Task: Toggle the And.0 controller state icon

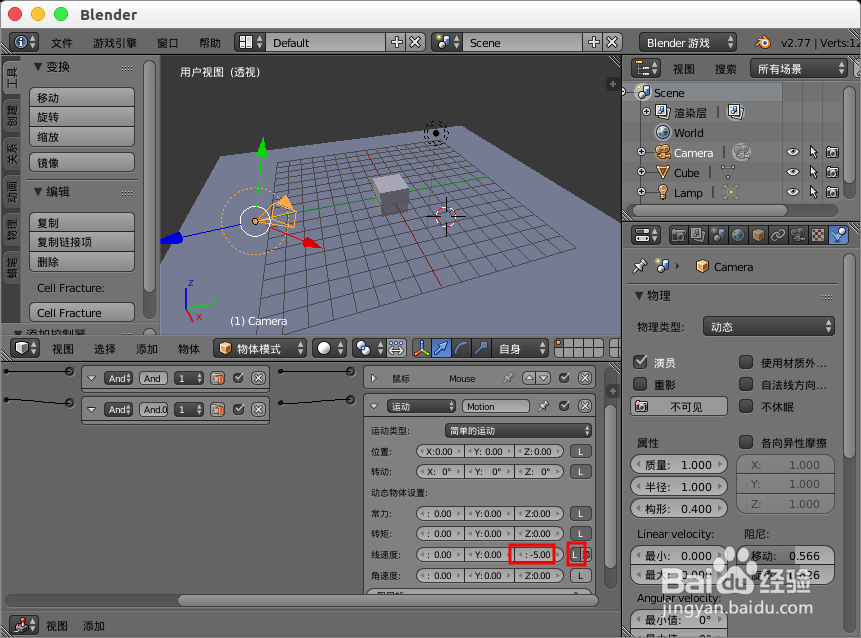Action: (x=217, y=410)
